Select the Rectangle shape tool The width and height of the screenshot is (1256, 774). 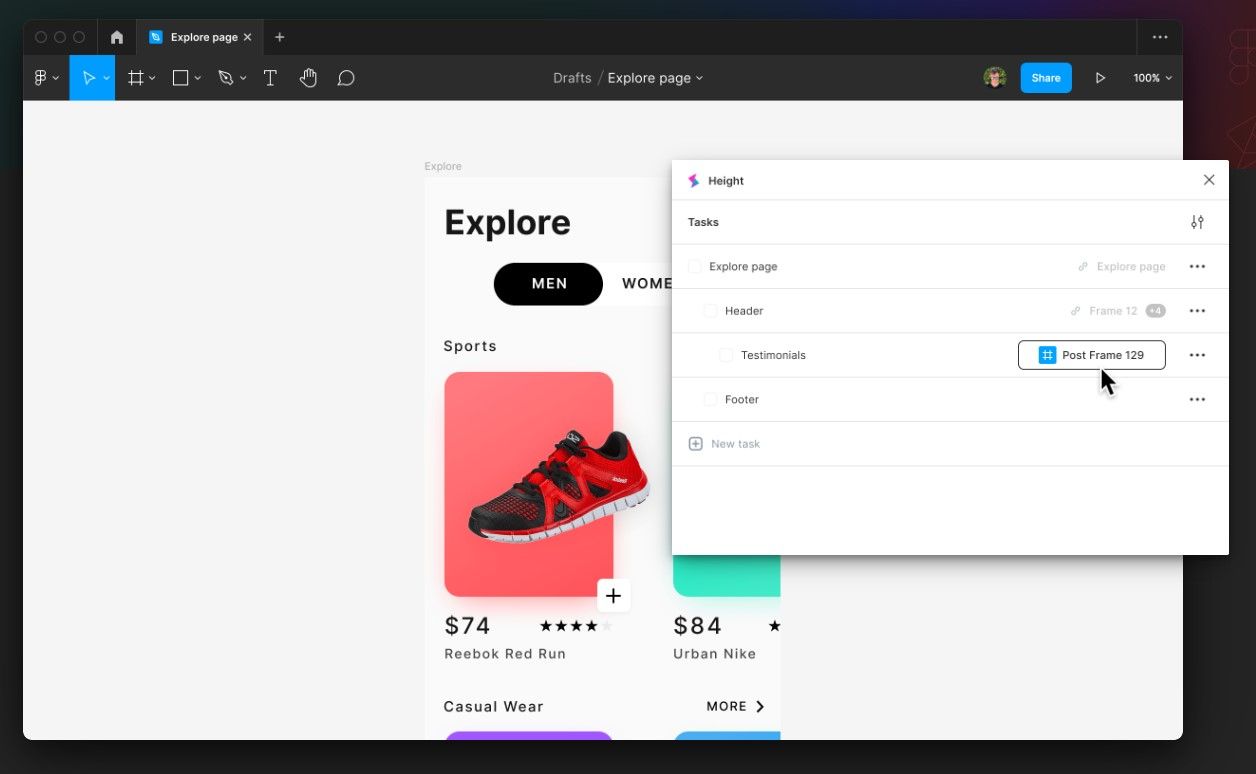point(180,77)
